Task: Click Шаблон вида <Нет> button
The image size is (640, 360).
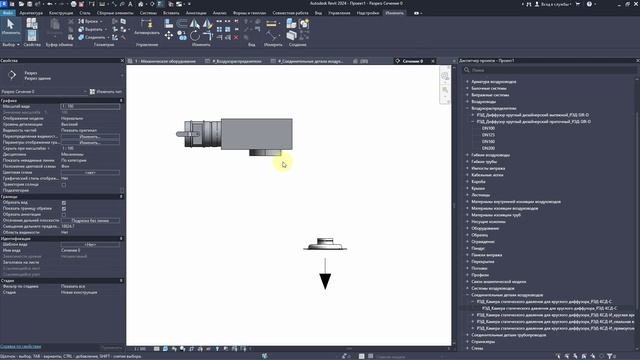Action: coord(90,244)
